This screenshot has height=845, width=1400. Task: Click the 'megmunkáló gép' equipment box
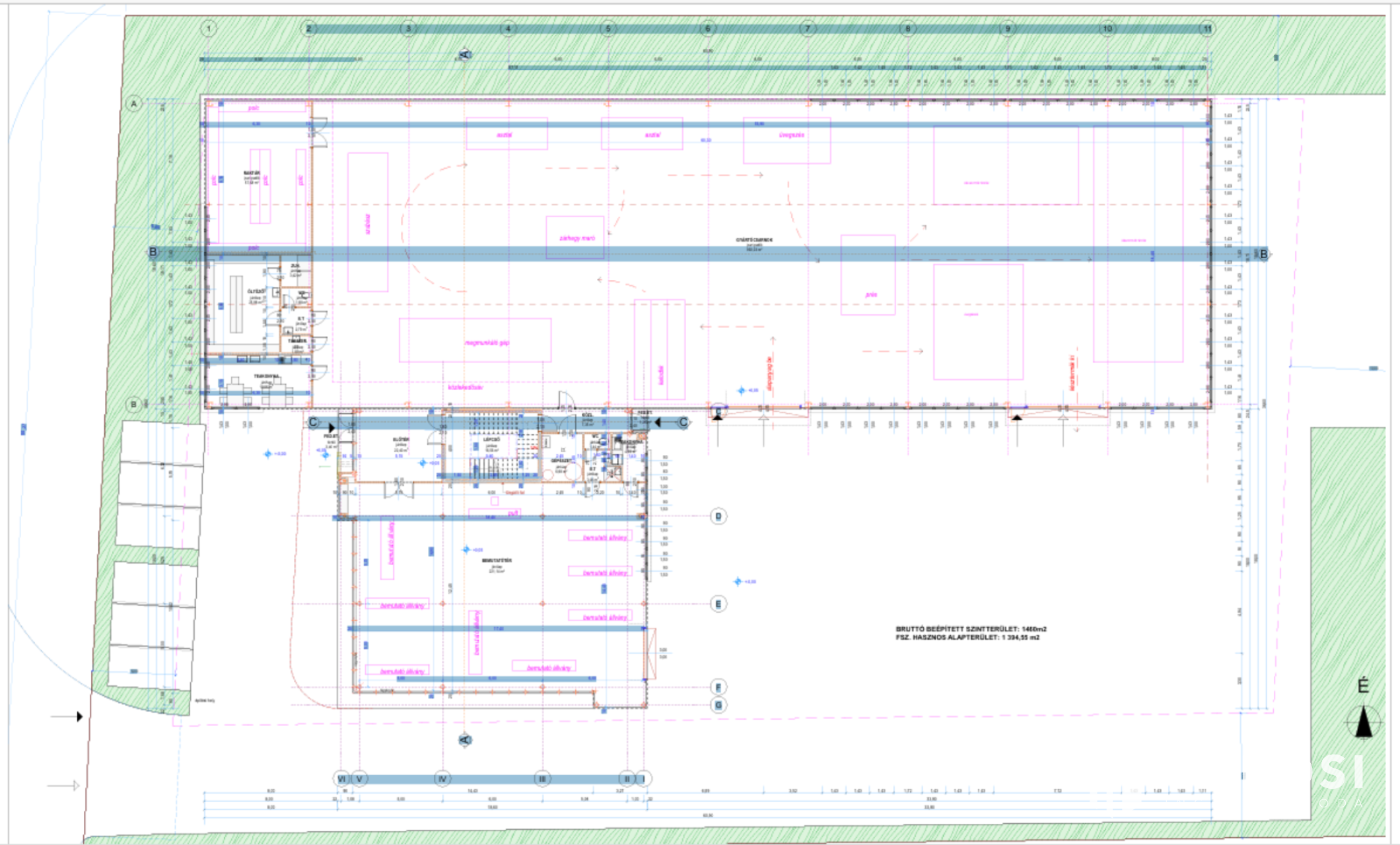[475, 341]
